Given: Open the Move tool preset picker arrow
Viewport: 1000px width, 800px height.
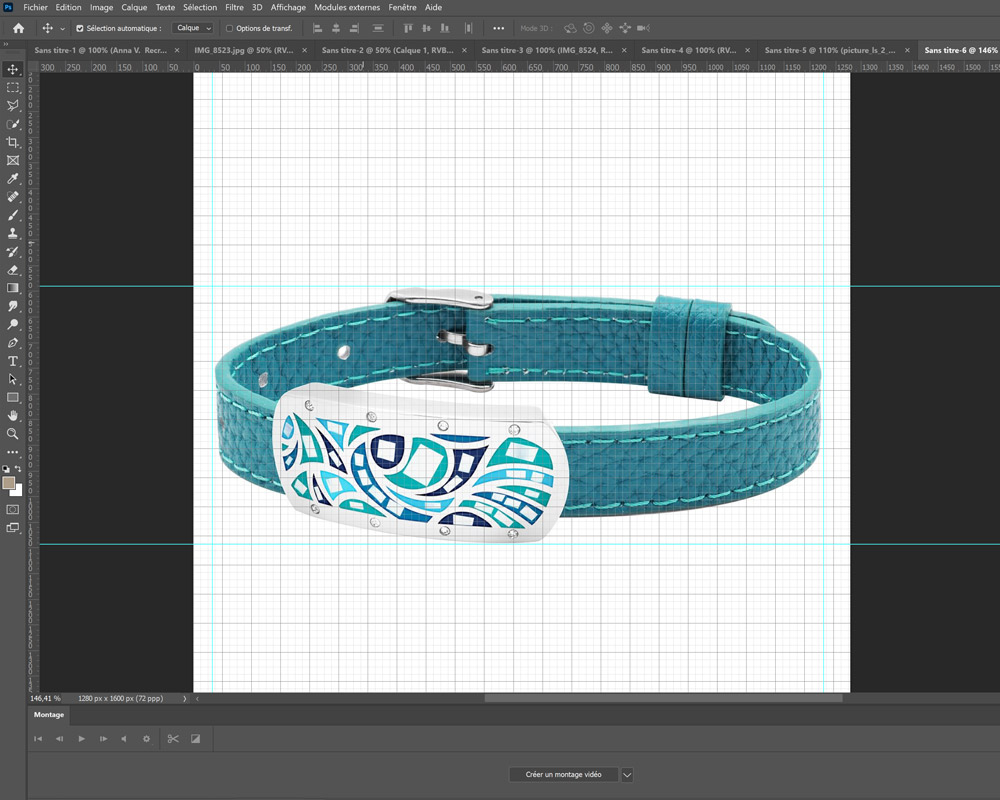Looking at the screenshot, I should 62,28.
